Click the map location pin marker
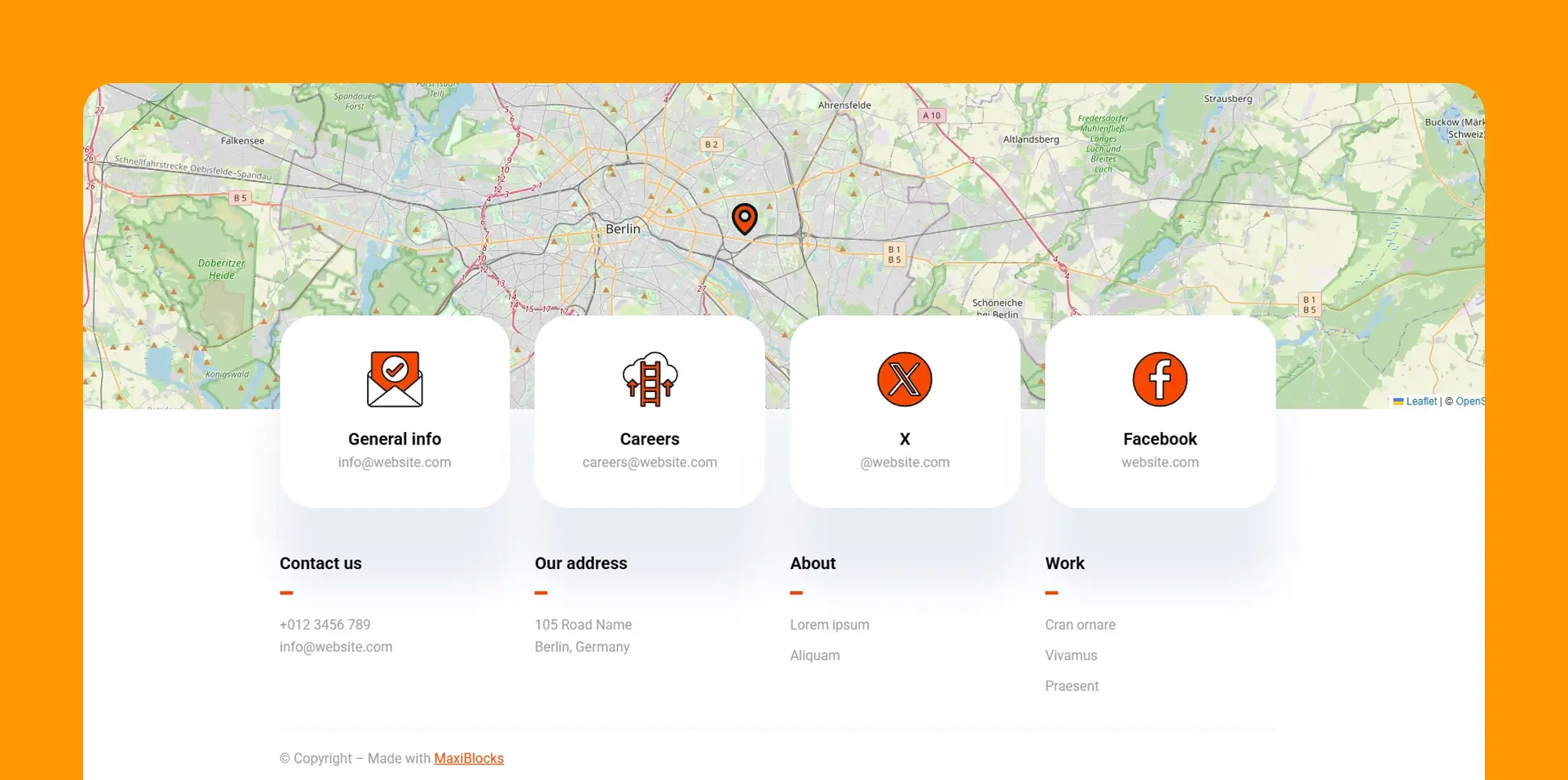This screenshot has width=1568, height=780. coord(744,219)
